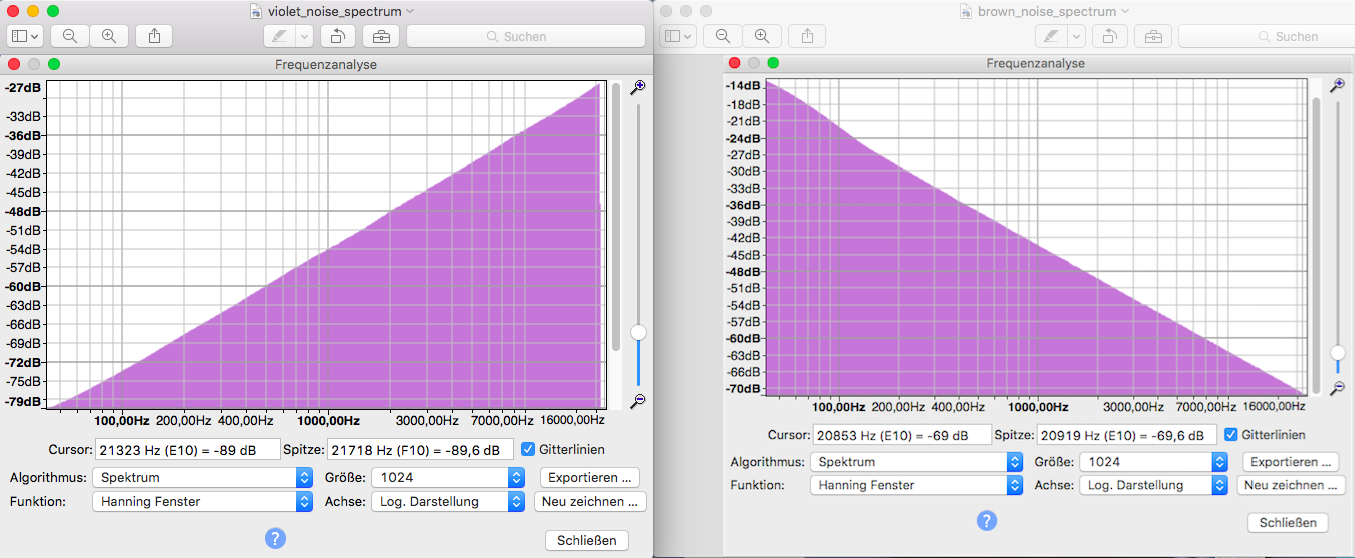Open Algorithmus Spektrum dropdown in violet window
The image size is (1355, 558).
tap(203, 477)
